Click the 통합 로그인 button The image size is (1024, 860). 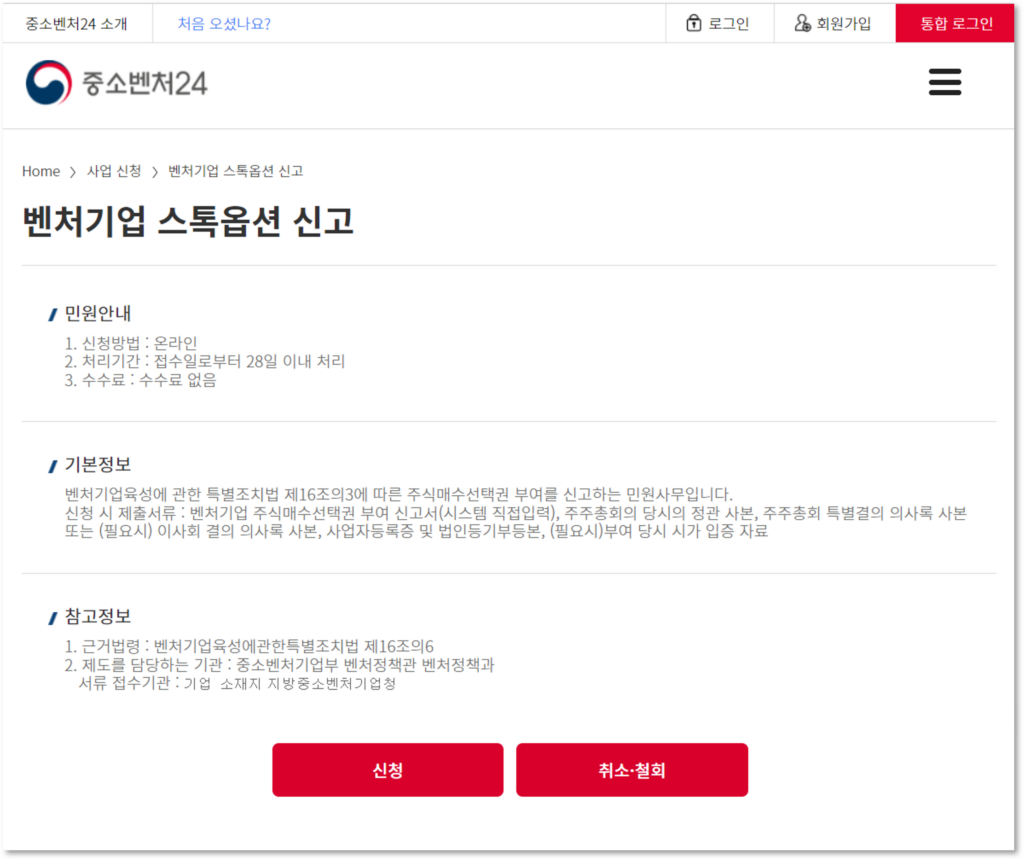pos(955,22)
